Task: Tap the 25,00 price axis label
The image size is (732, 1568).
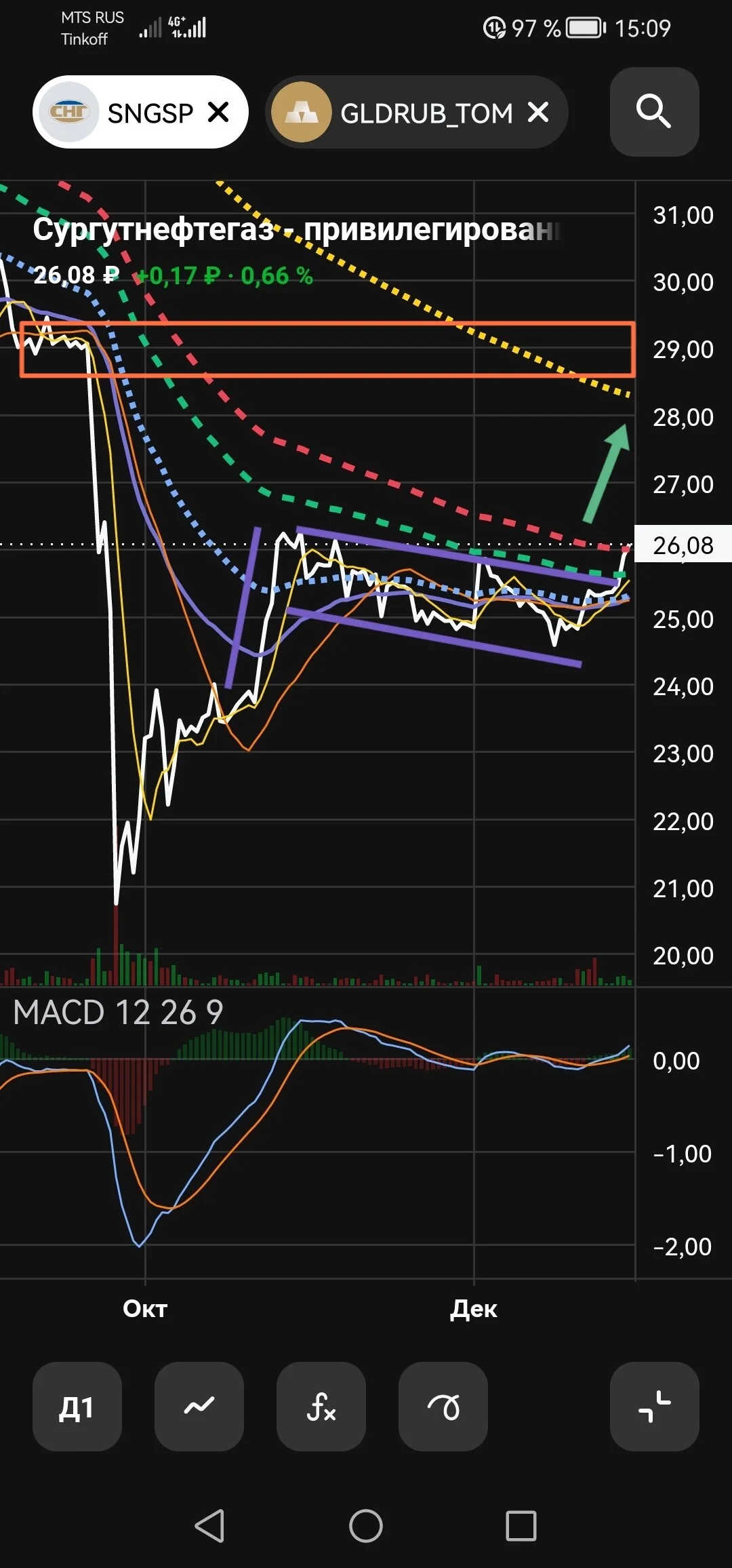Action: pos(683,619)
